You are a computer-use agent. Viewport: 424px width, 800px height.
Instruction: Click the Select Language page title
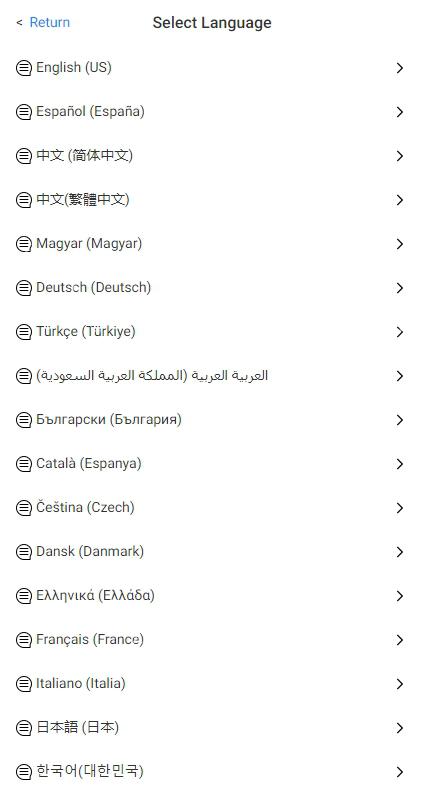click(212, 23)
